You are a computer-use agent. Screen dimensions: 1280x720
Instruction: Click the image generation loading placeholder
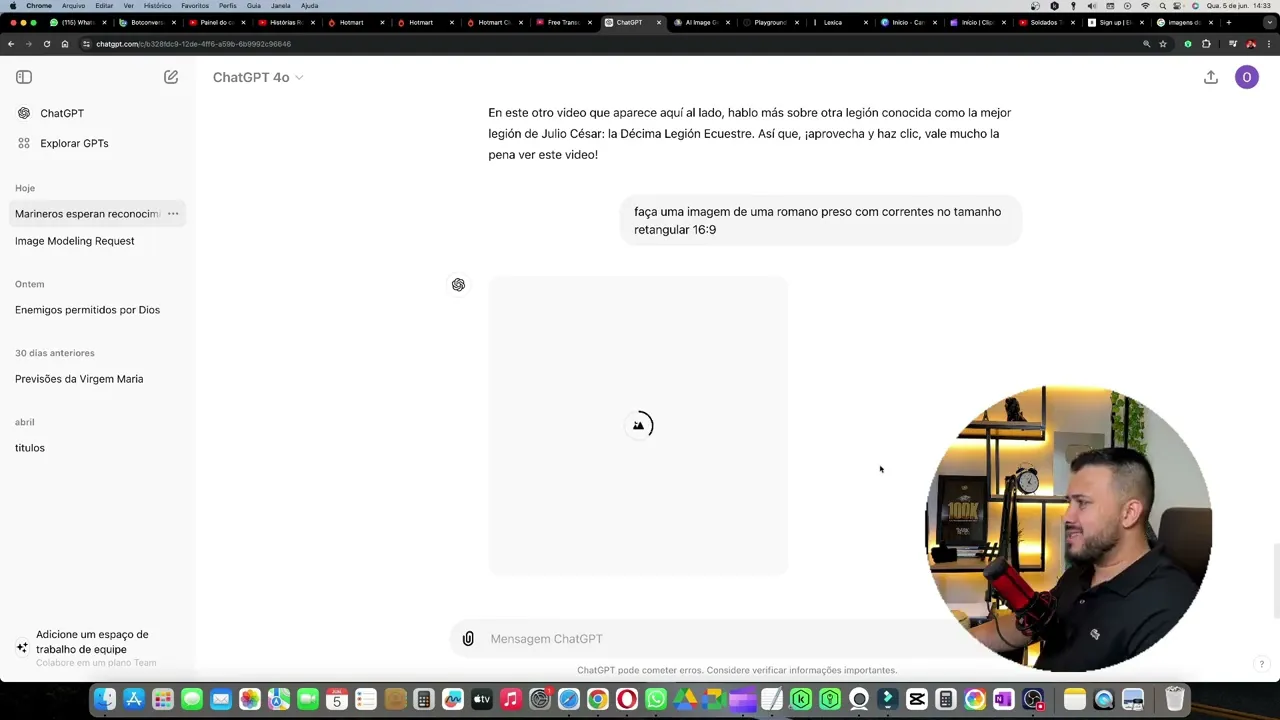tap(638, 425)
